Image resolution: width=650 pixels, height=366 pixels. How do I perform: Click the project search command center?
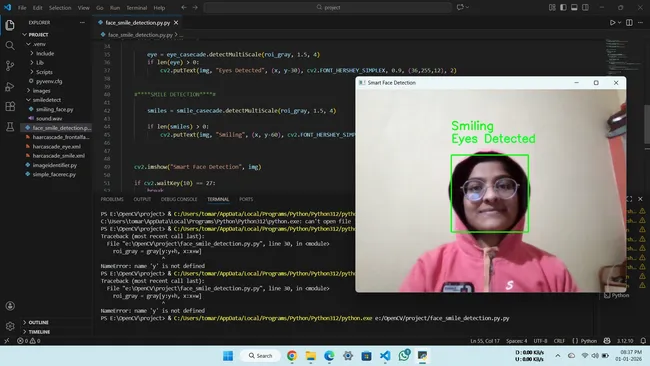327,7
